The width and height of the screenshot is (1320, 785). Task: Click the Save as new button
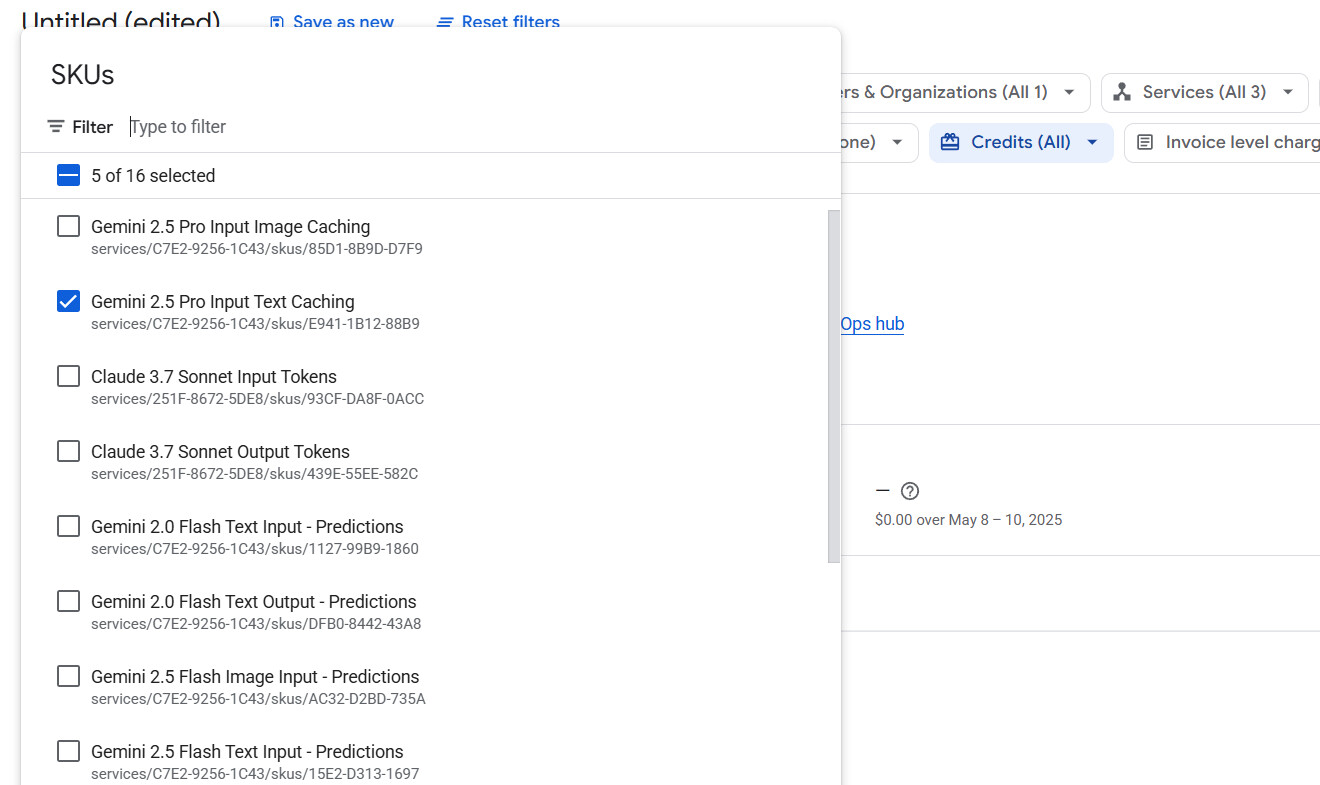point(343,22)
